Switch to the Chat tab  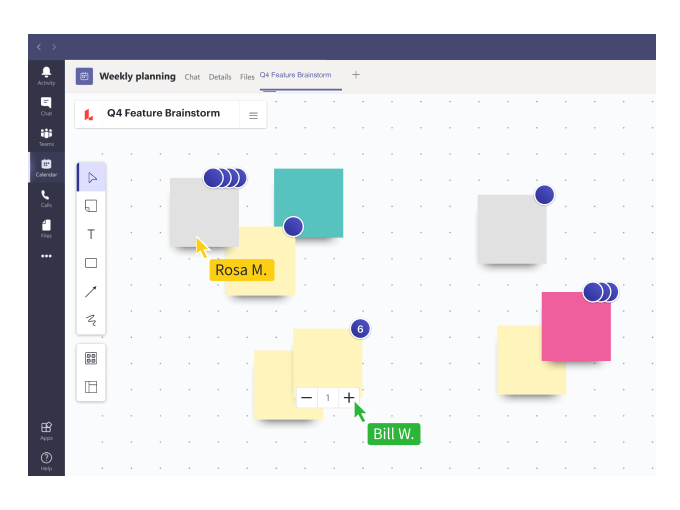(192, 77)
